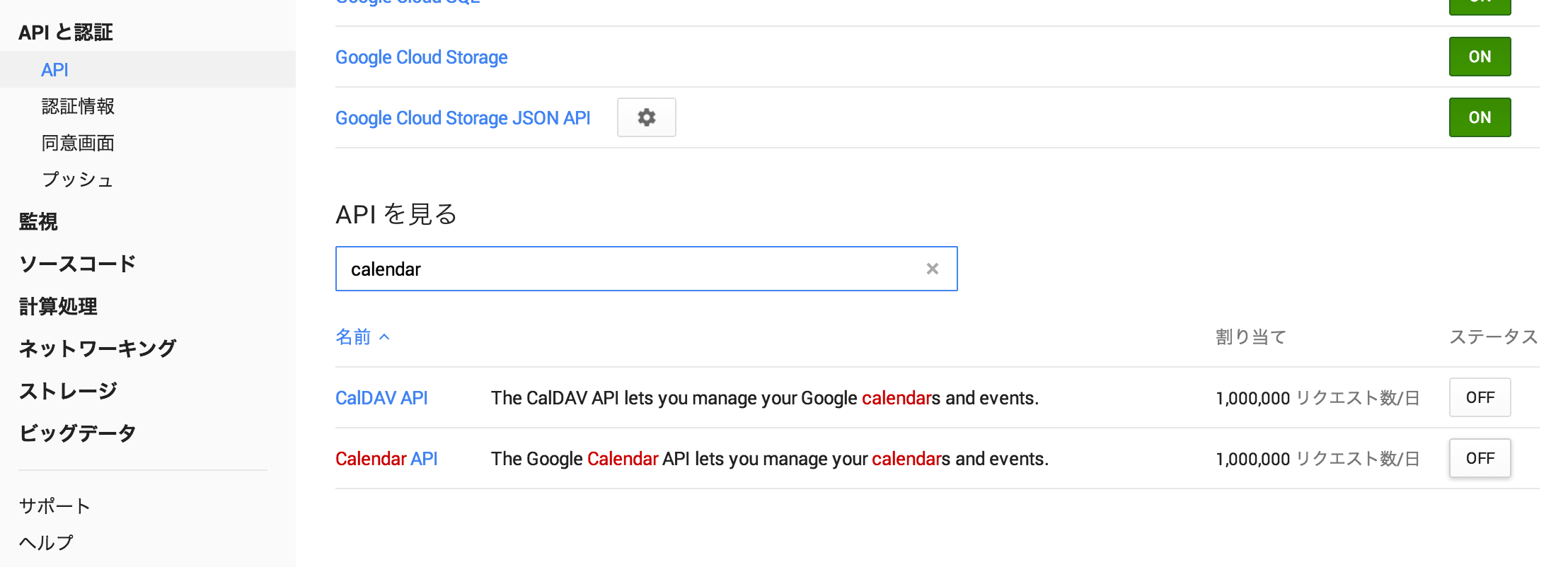
Task: Open the CalDAV API link
Action: (x=381, y=398)
